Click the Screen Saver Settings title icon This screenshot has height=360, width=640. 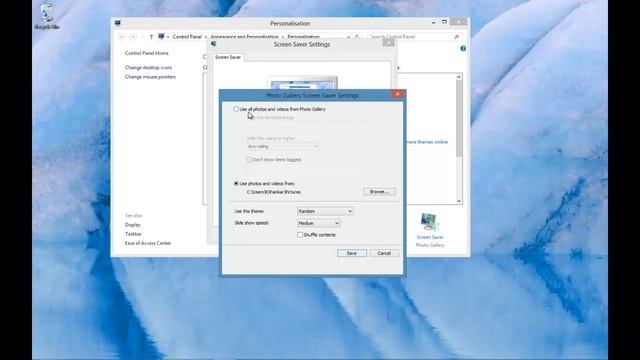[x=213, y=44]
